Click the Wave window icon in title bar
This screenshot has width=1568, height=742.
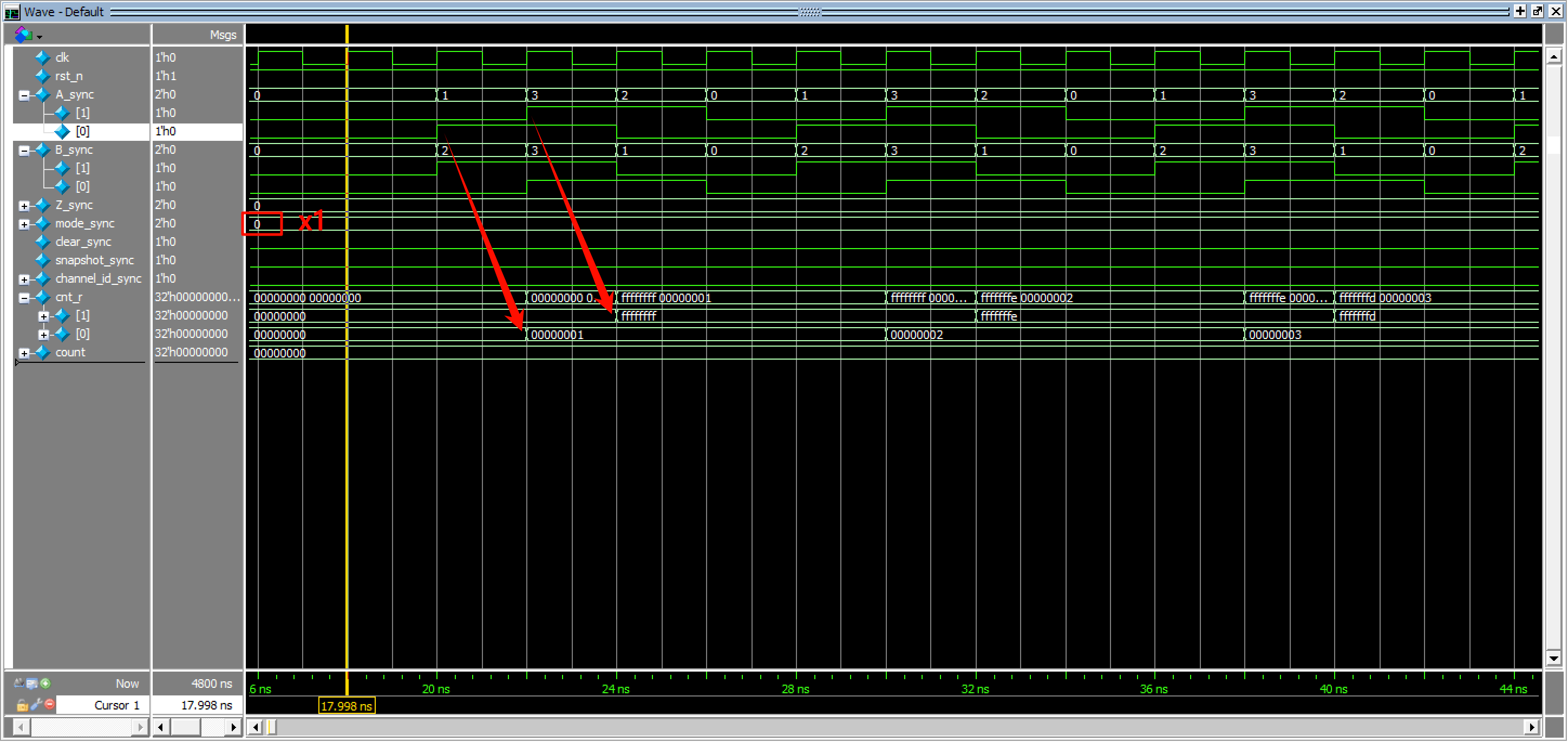point(11,12)
